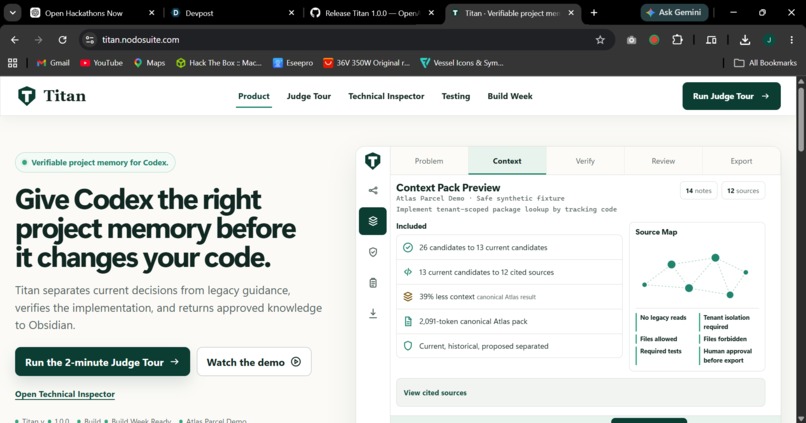
Task: Bookmark this page with star icon
Action: click(x=600, y=40)
